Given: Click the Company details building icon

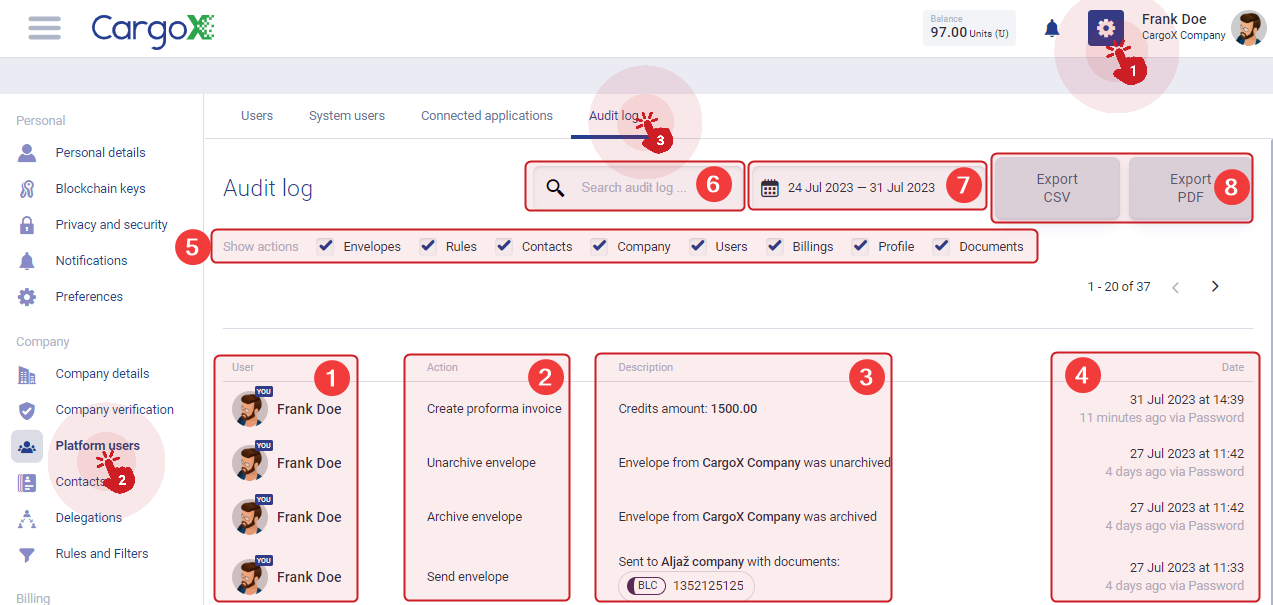Looking at the screenshot, I should [27, 374].
